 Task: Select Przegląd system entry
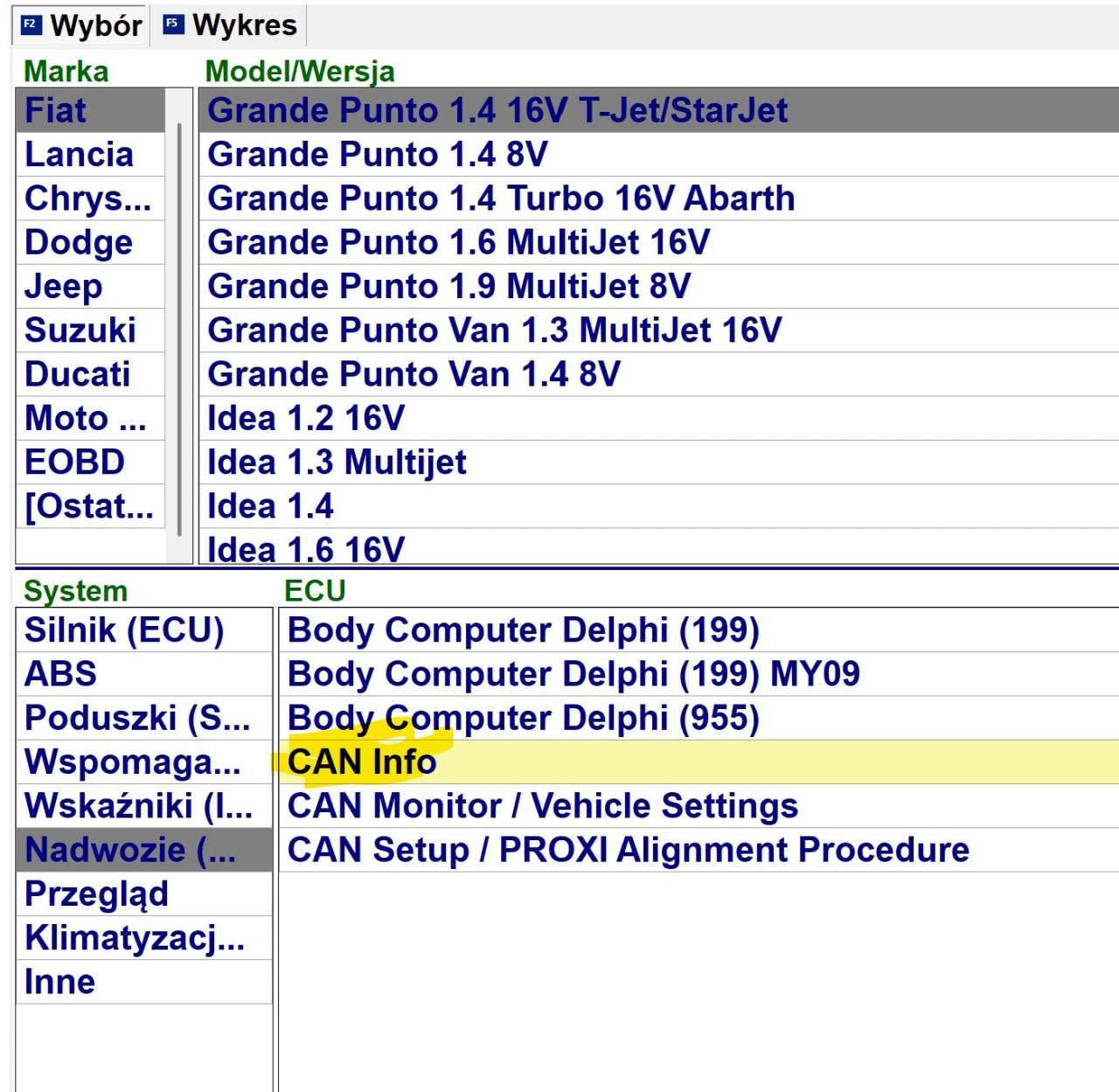coord(96,894)
